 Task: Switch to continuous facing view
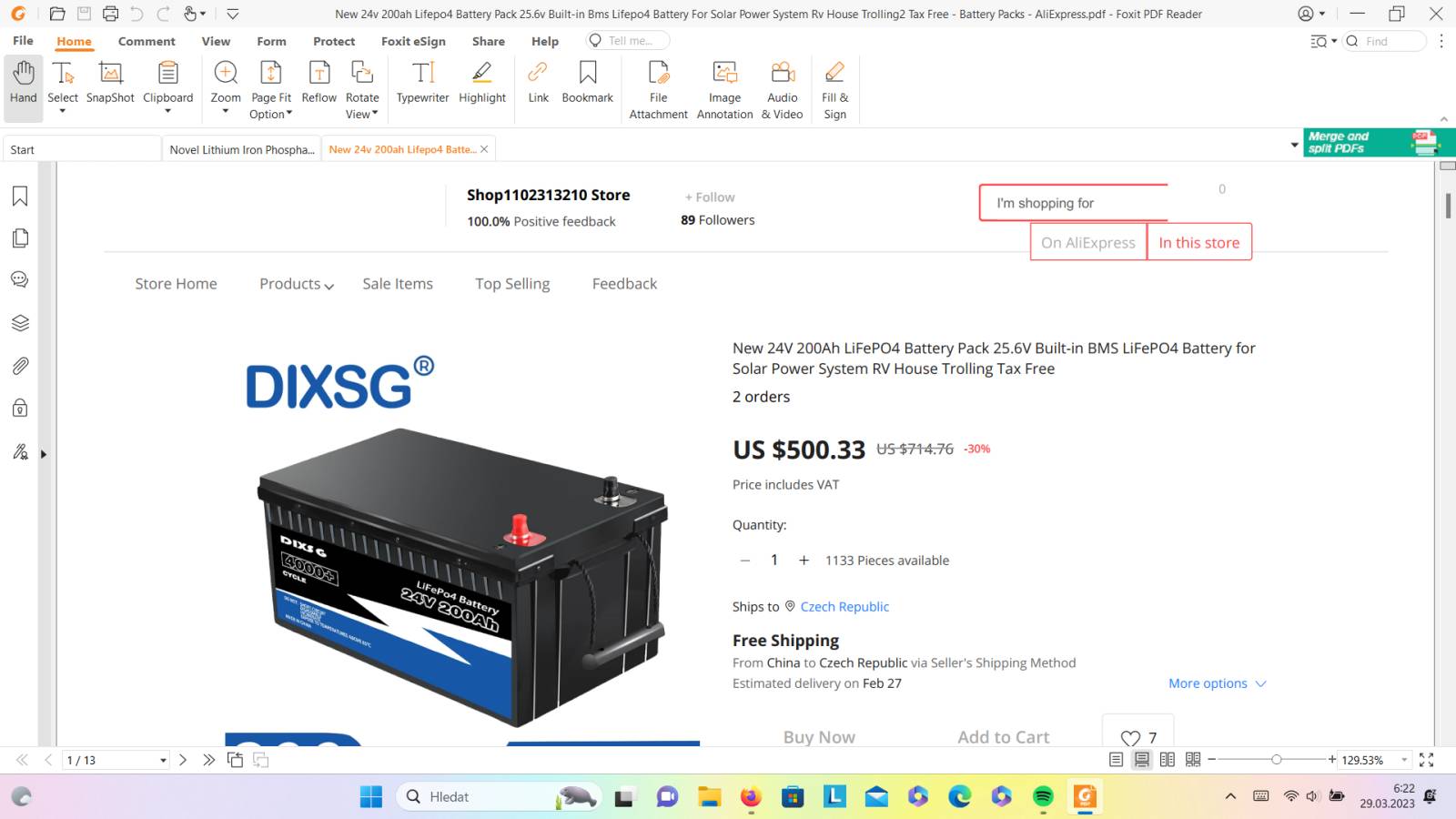pyautogui.click(x=1193, y=760)
